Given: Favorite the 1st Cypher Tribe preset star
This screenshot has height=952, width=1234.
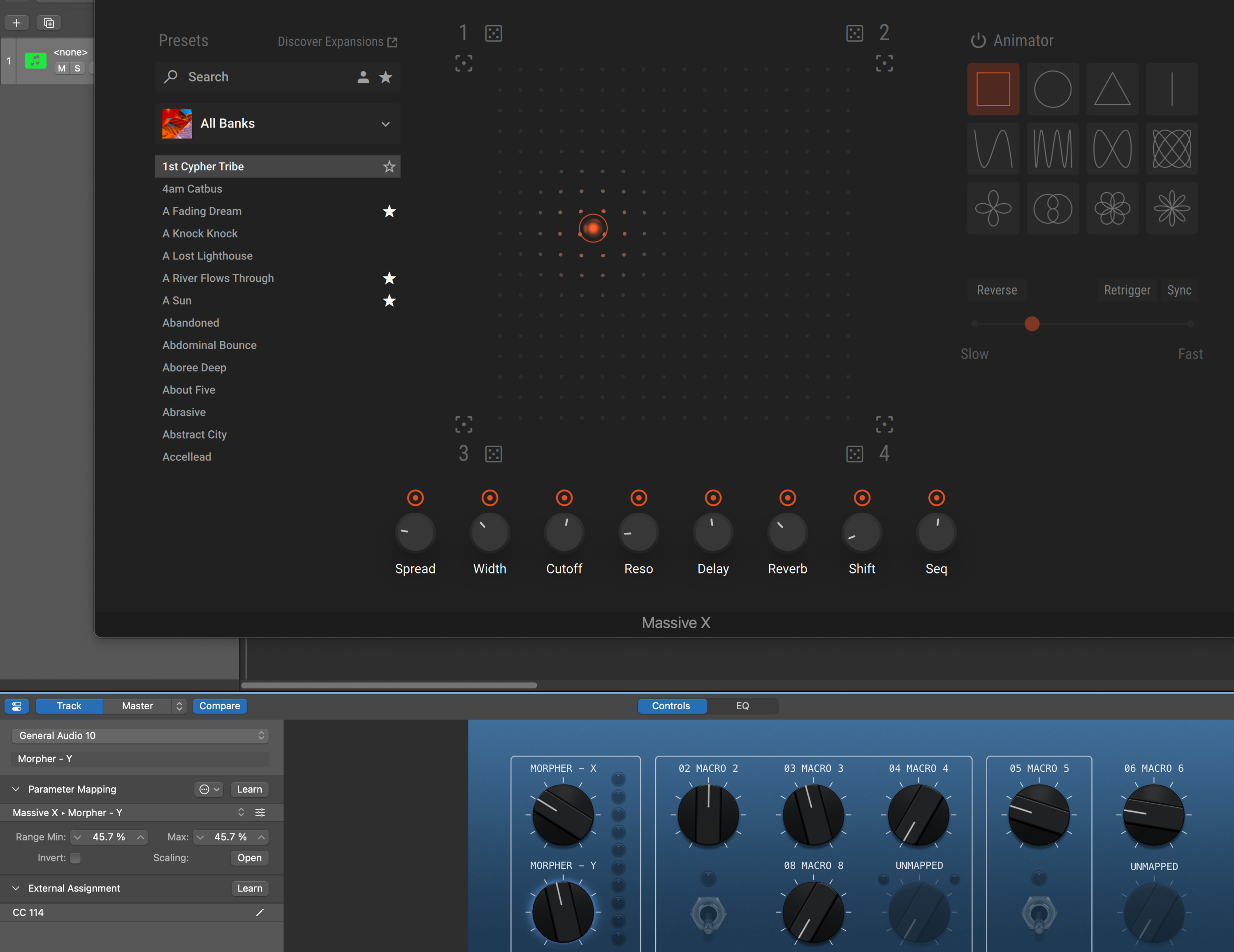Looking at the screenshot, I should point(389,167).
